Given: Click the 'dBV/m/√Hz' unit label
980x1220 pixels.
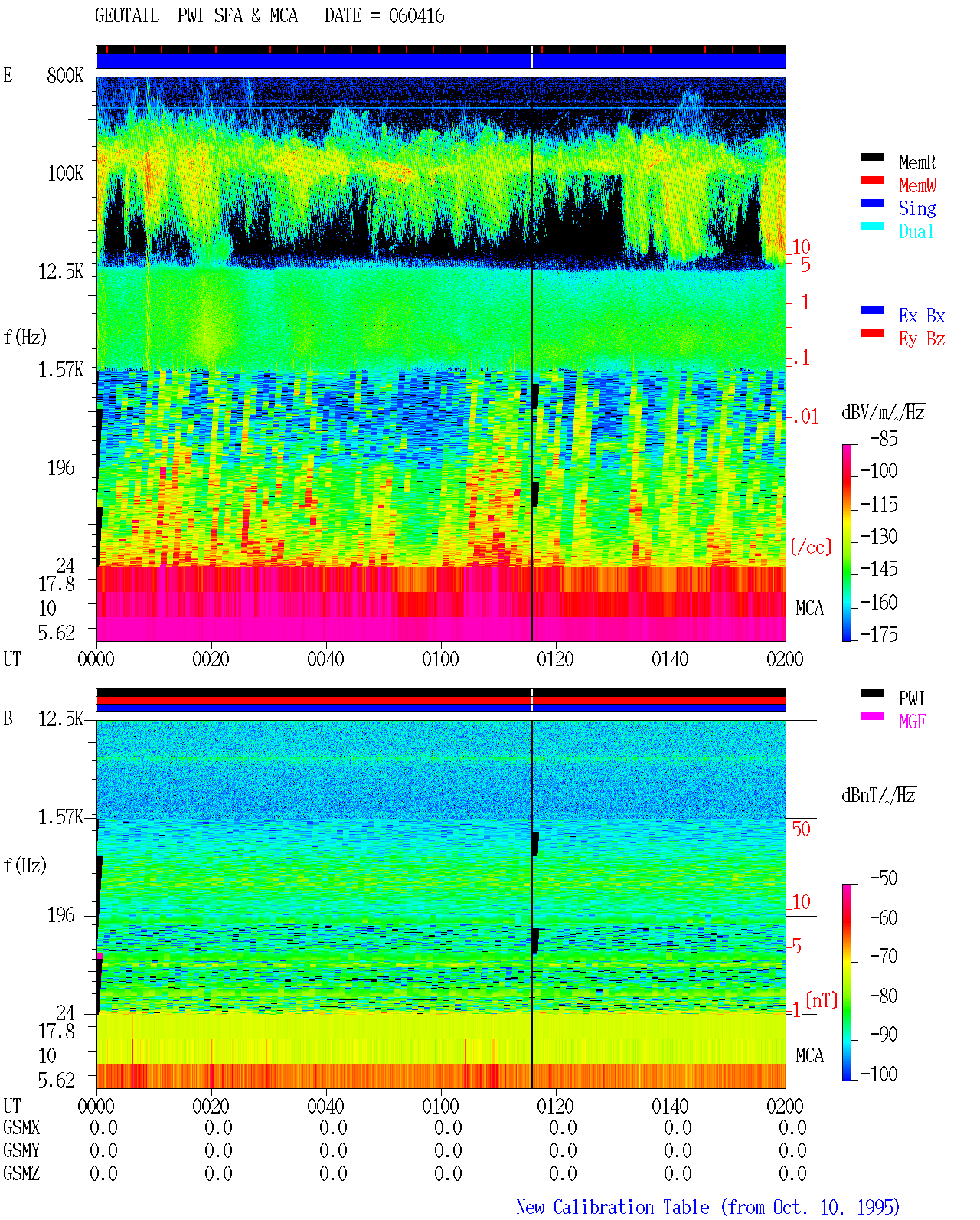Looking at the screenshot, I should coord(884,412).
